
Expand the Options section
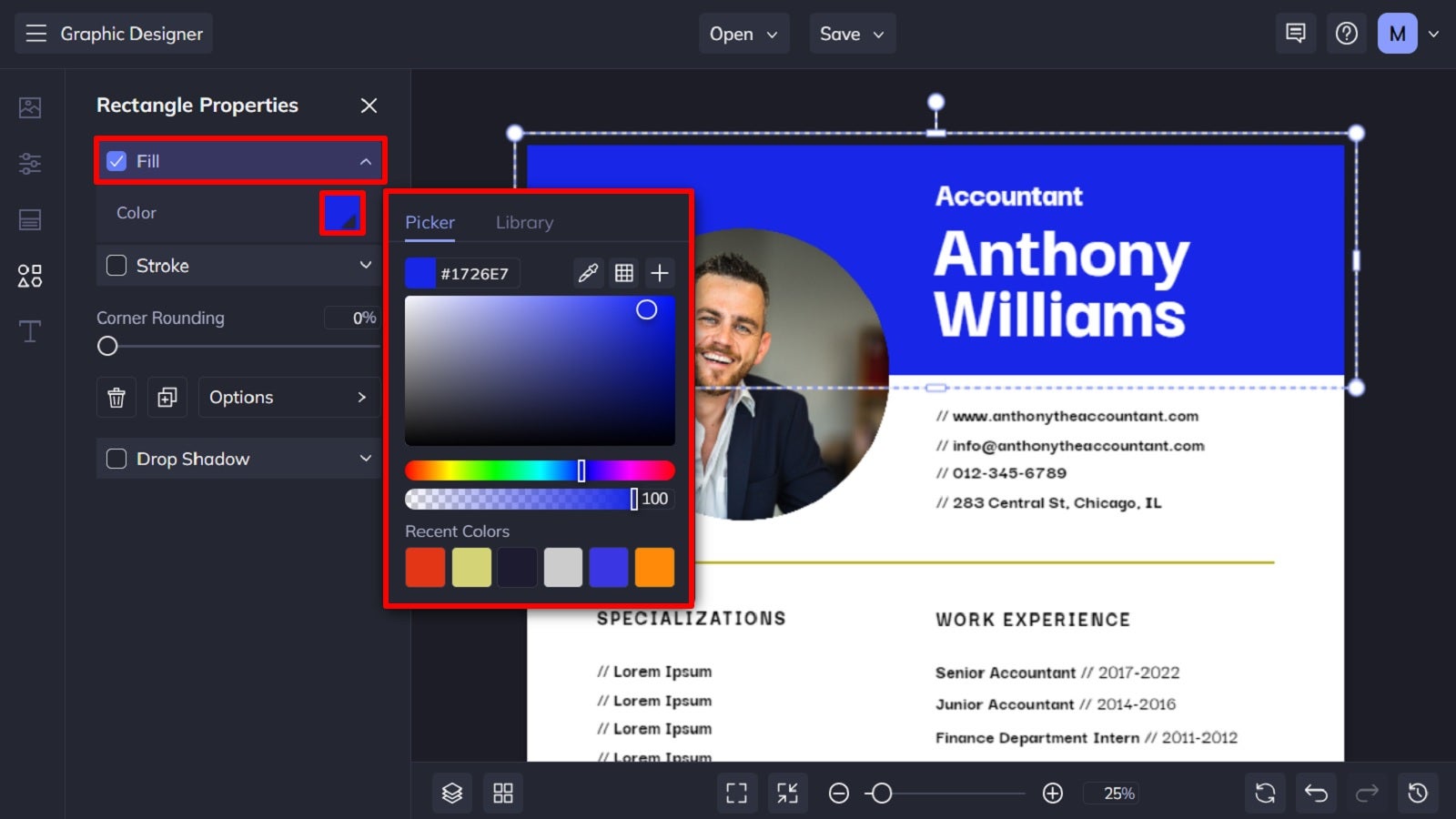(x=288, y=397)
